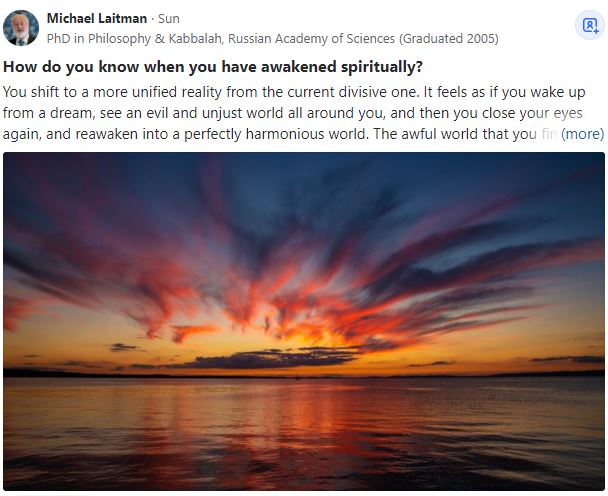Open the spiritual awakening question title
The image size is (608, 496).
[x=213, y=67]
